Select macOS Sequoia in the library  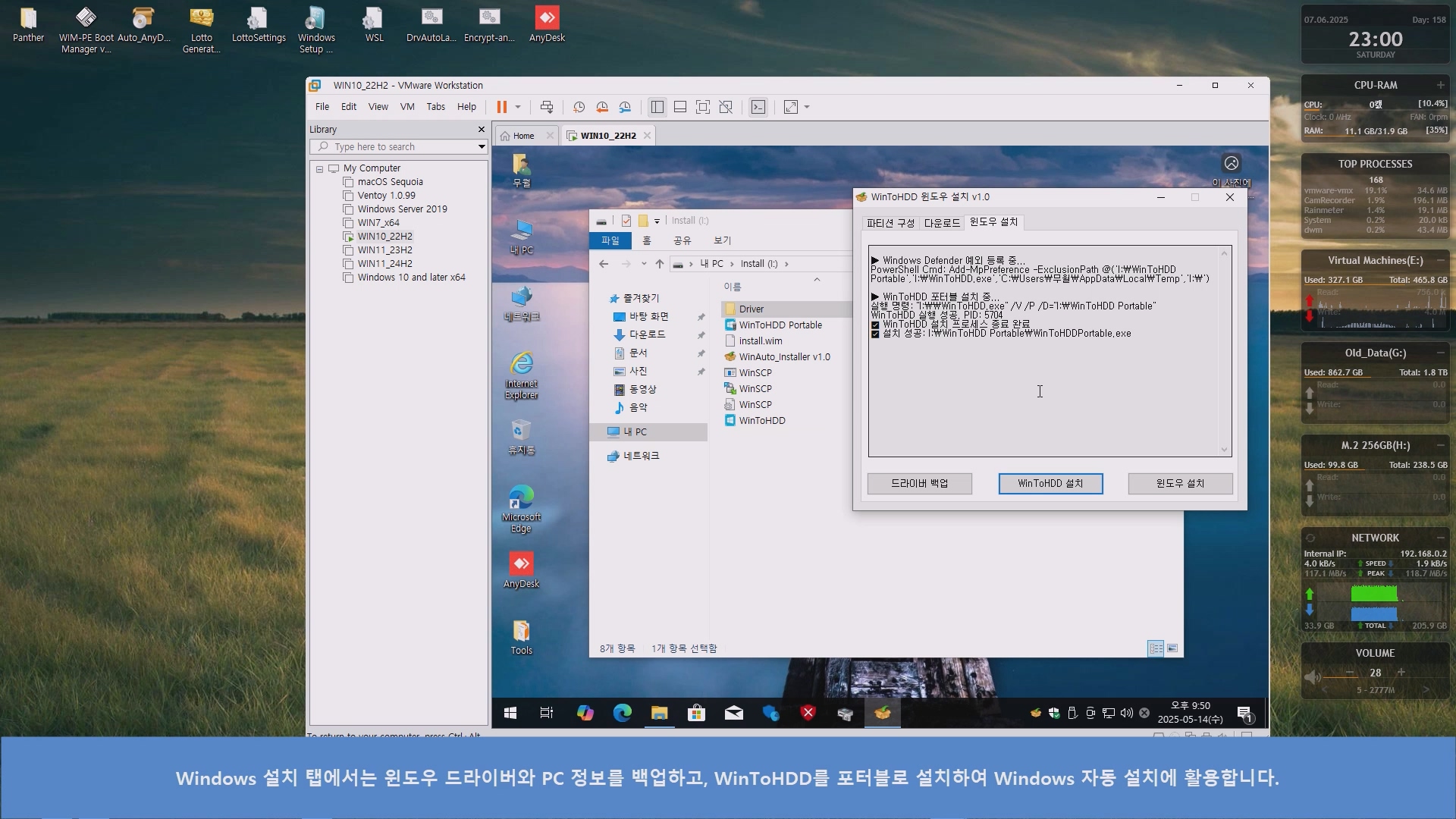[390, 182]
